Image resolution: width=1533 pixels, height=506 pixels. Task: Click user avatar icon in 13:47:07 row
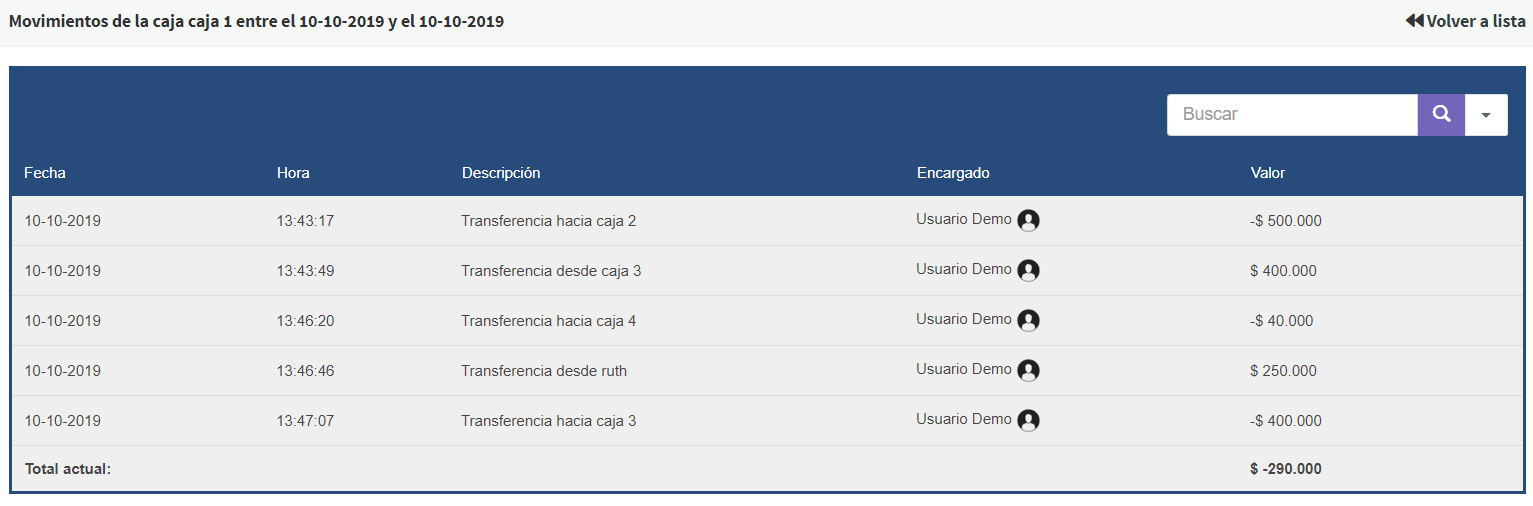click(1028, 421)
